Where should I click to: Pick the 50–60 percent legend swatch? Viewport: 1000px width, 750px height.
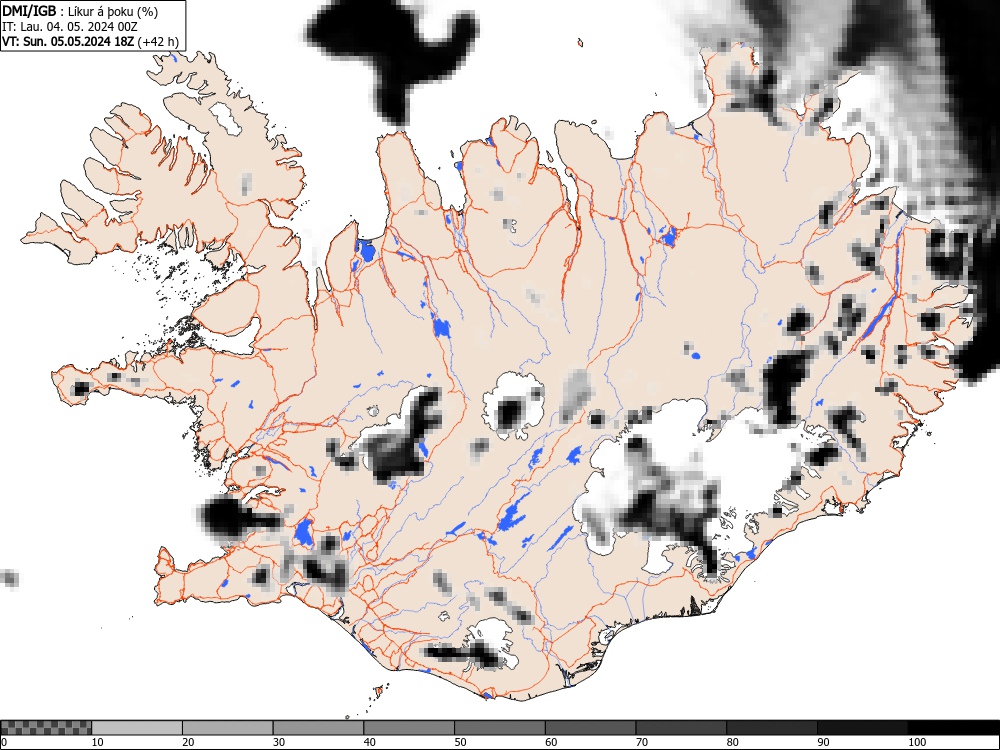[499, 728]
